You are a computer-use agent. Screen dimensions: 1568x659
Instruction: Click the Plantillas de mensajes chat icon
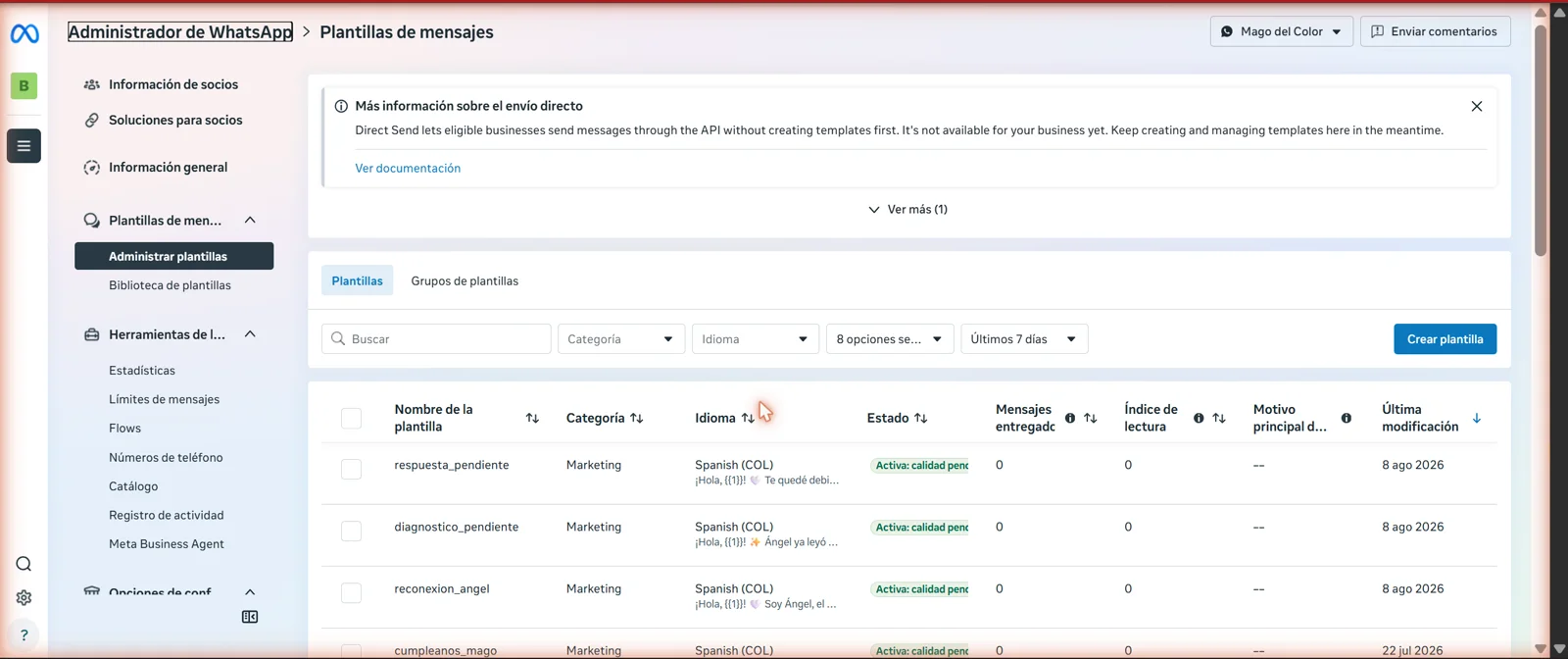point(92,221)
